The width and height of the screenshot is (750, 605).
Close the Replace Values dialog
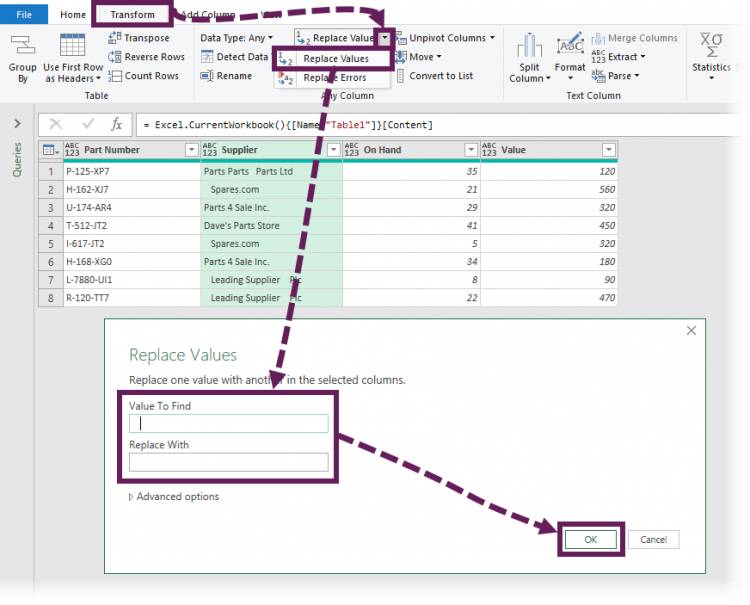pyautogui.click(x=691, y=330)
